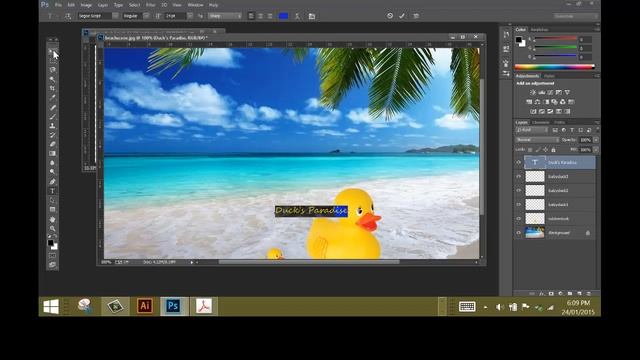640x360 pixels.
Task: Hide the babyduck1 layer
Action: coord(519,204)
